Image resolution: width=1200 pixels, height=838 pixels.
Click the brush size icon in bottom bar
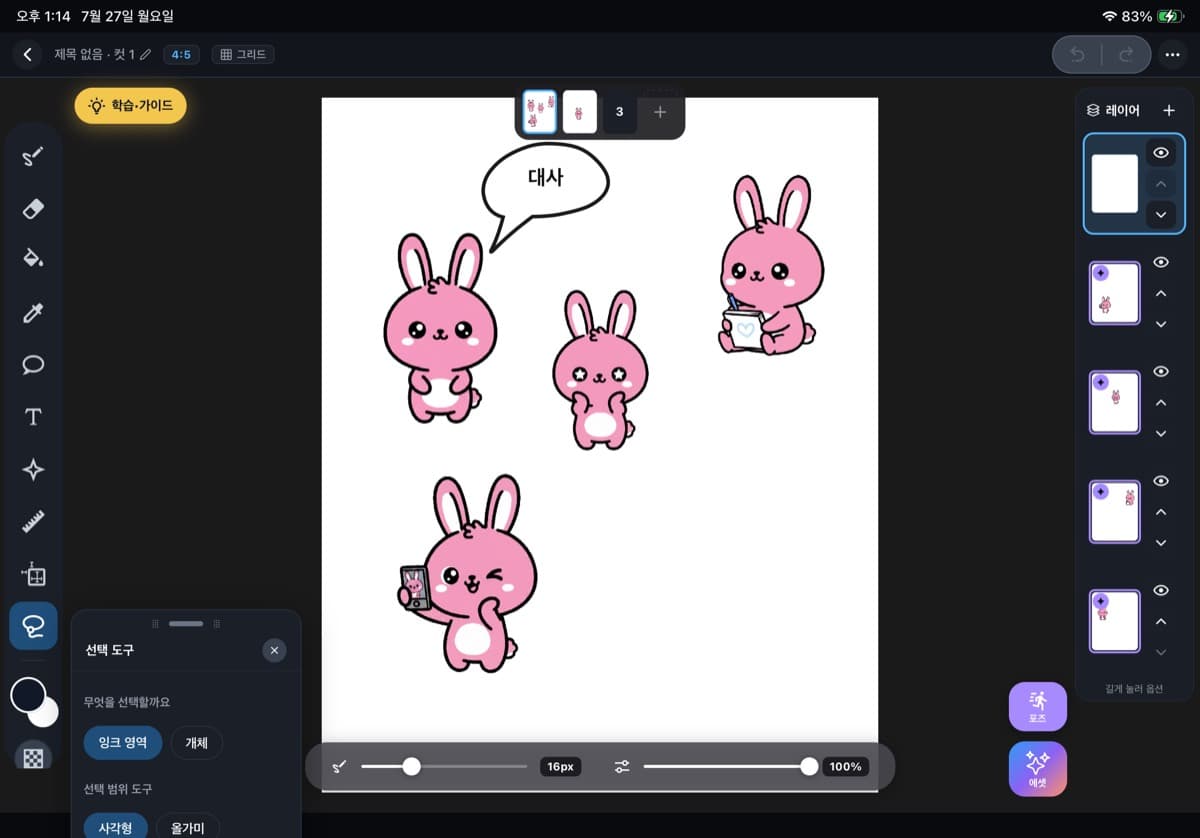click(339, 767)
